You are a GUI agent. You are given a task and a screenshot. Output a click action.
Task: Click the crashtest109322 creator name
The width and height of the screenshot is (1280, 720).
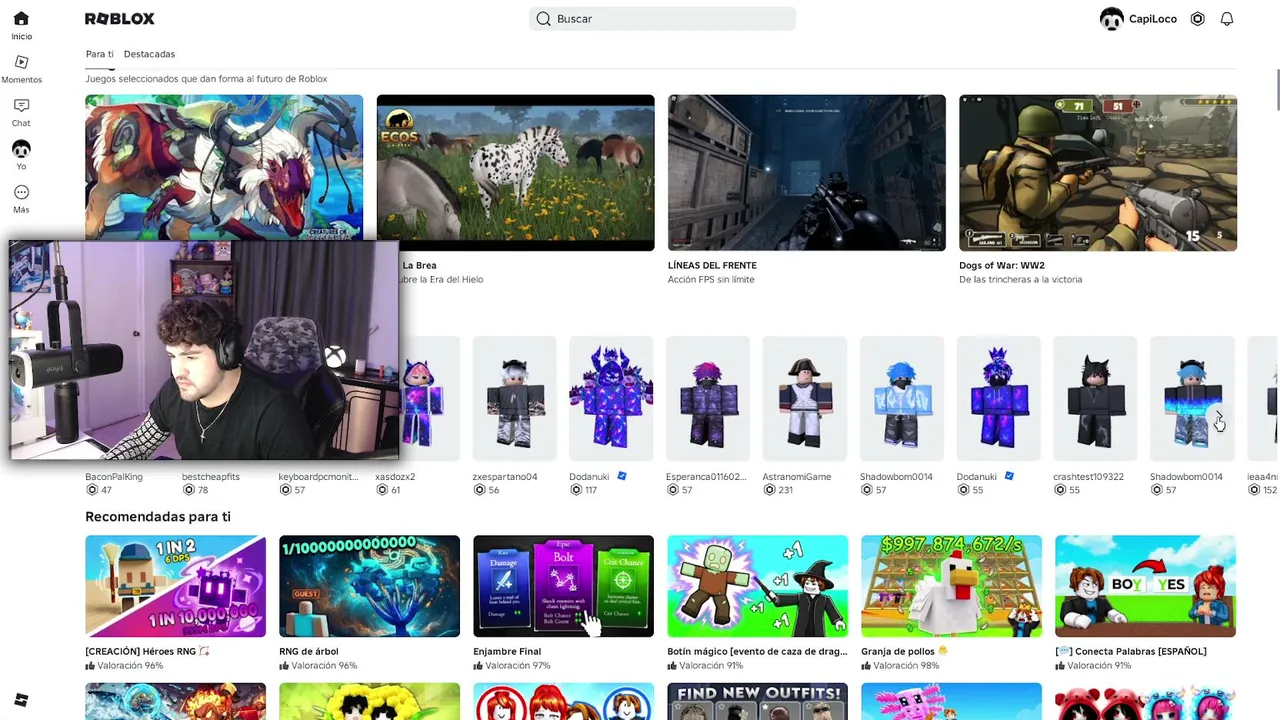pyautogui.click(x=1088, y=477)
